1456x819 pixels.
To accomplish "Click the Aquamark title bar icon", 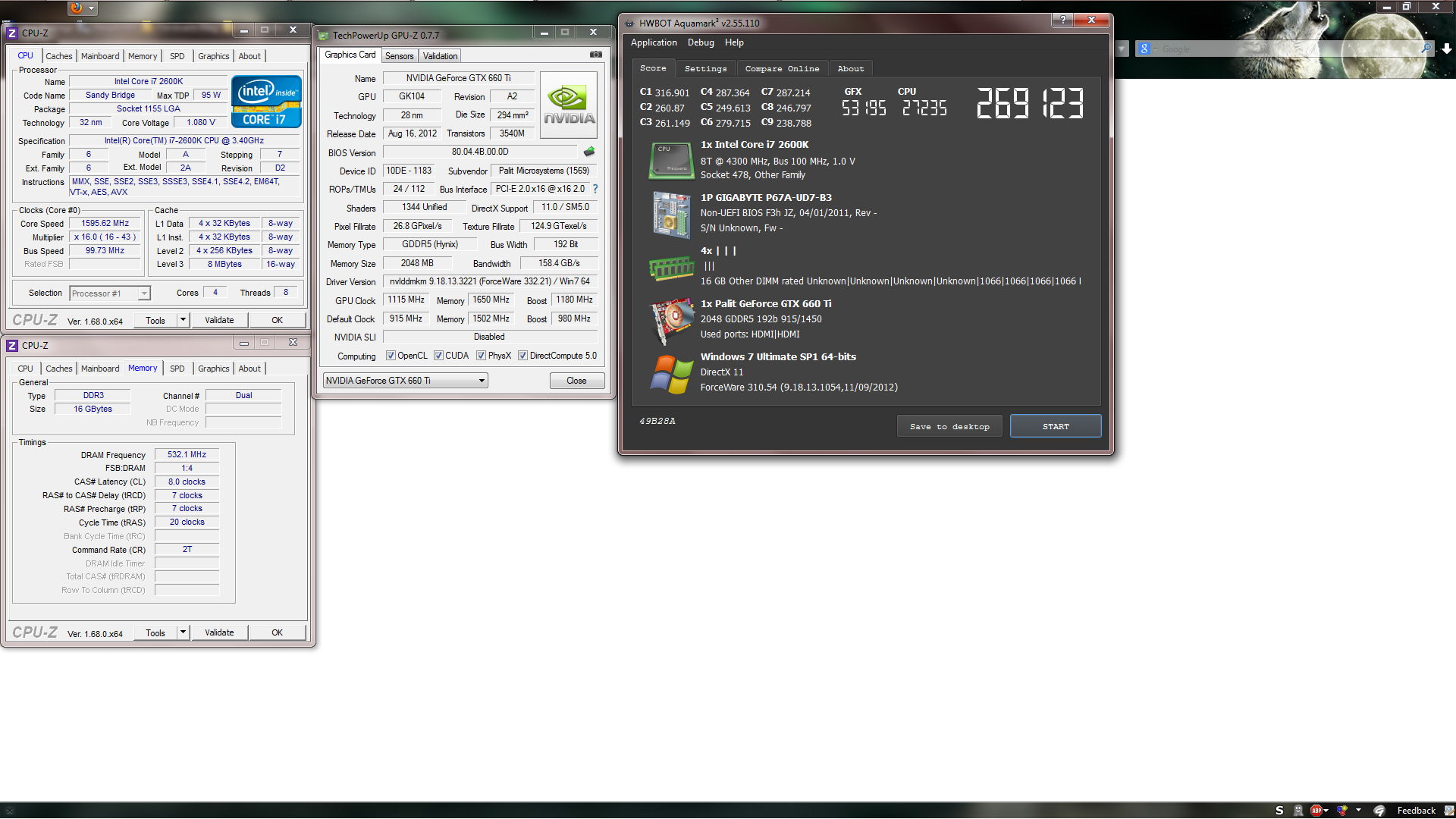I will (629, 24).
